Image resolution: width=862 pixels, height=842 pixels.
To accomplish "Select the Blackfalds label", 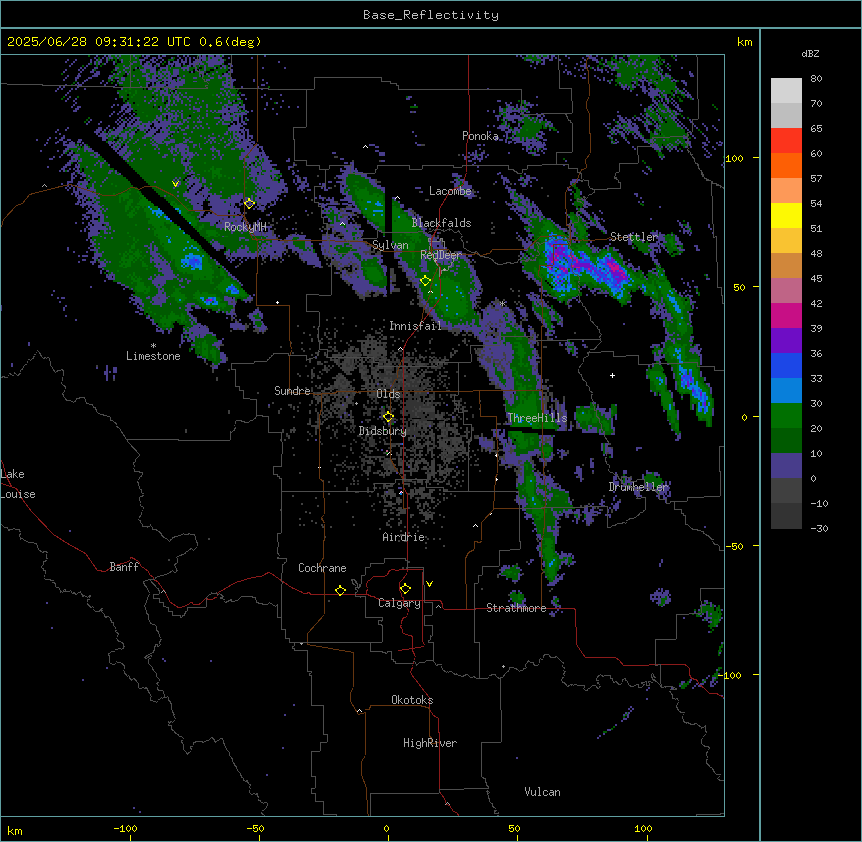I will pos(441,223).
